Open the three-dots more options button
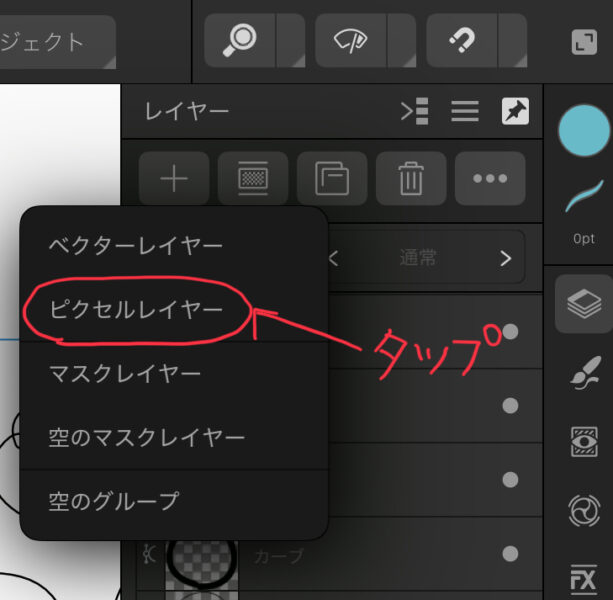The width and height of the screenshot is (613, 600). pyautogui.click(x=490, y=179)
